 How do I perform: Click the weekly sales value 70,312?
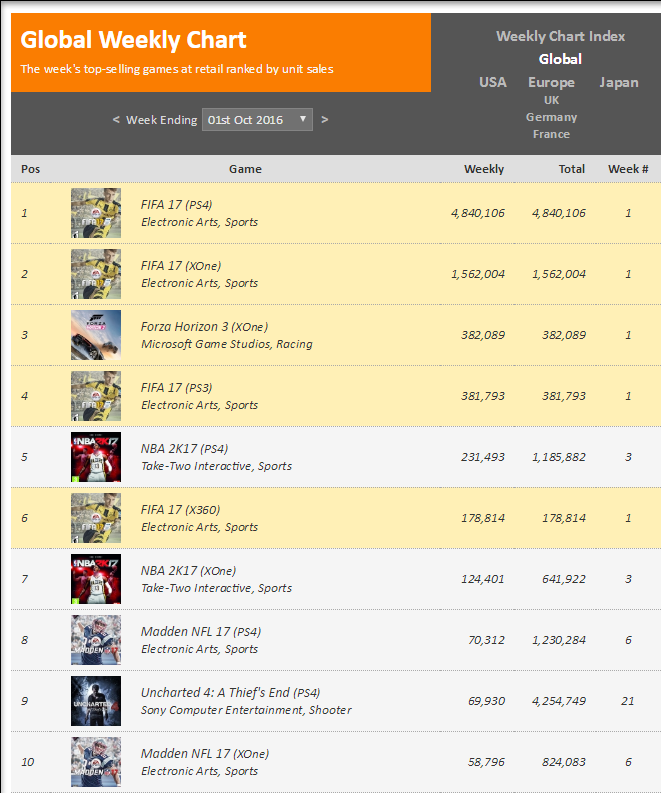[486, 640]
